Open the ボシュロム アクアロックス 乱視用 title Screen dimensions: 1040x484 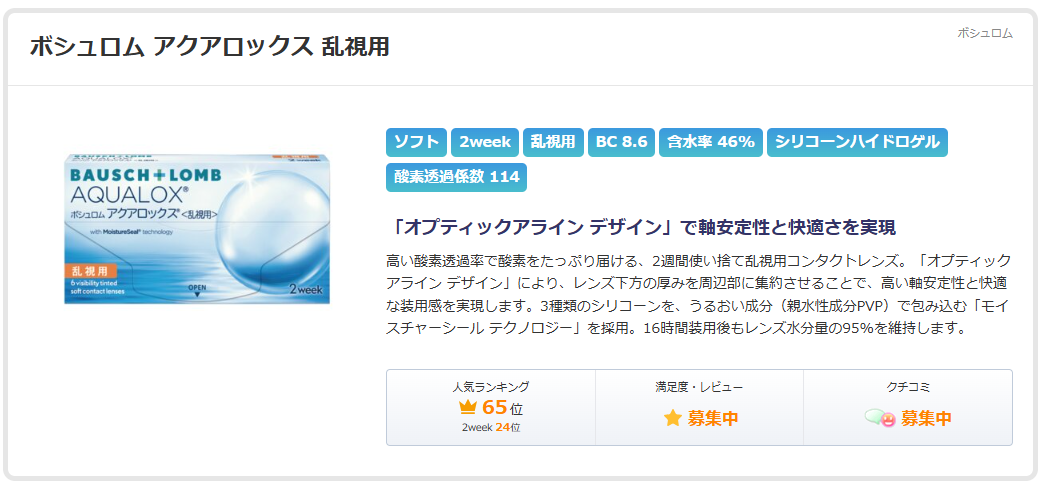click(x=209, y=46)
